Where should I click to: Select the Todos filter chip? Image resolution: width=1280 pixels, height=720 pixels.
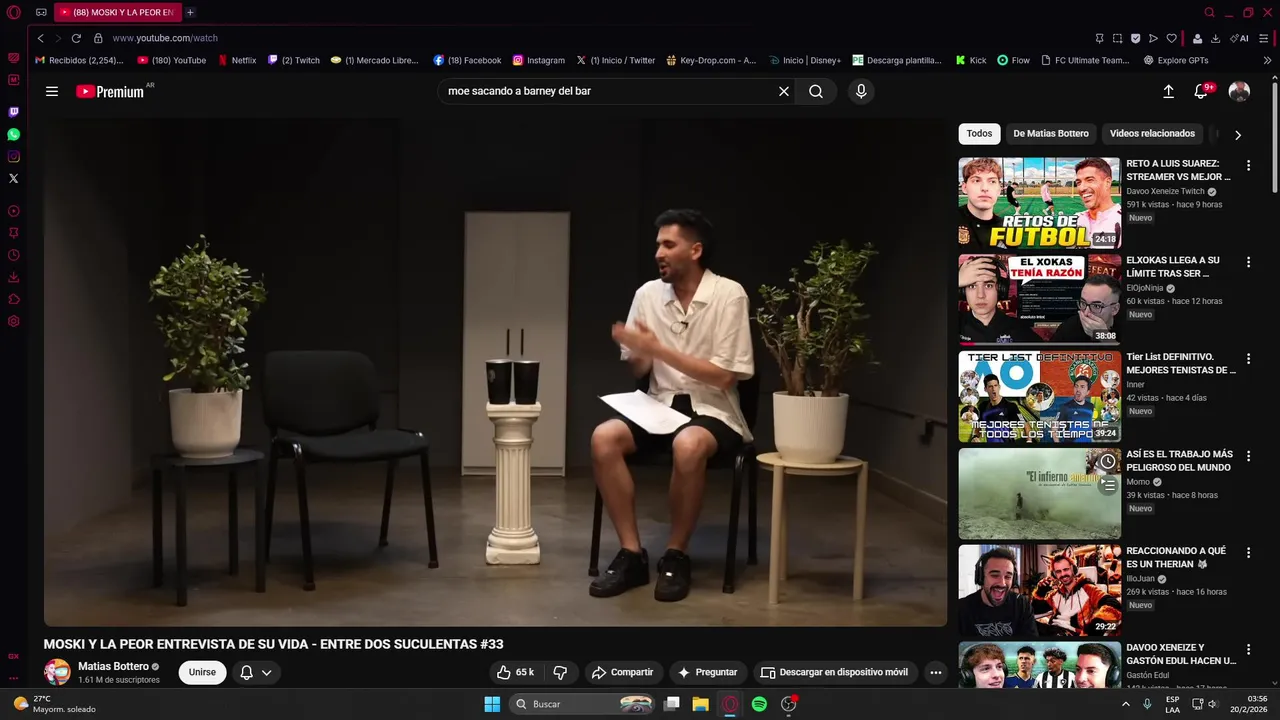980,133
